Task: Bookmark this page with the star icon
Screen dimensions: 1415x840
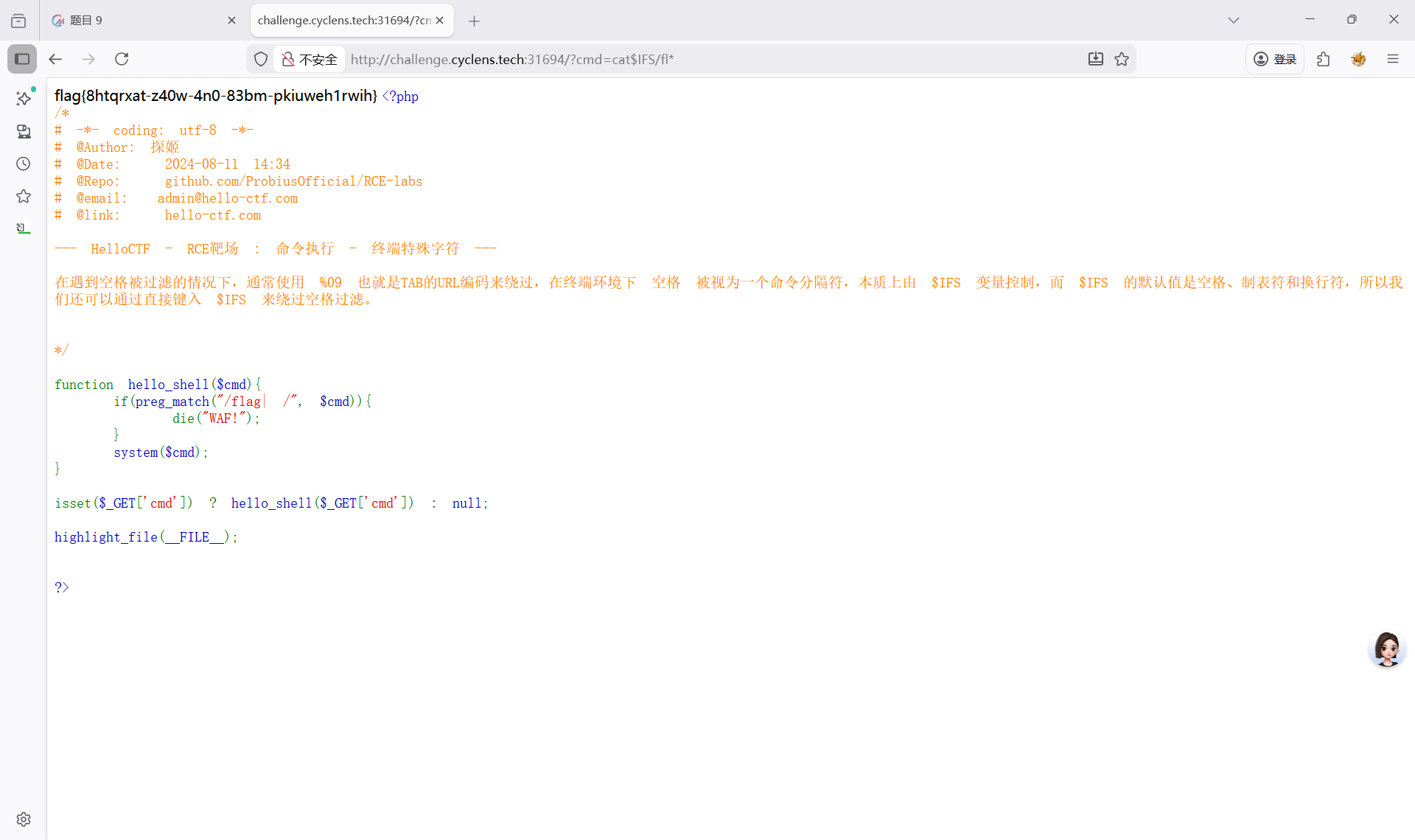Action: 1122,59
